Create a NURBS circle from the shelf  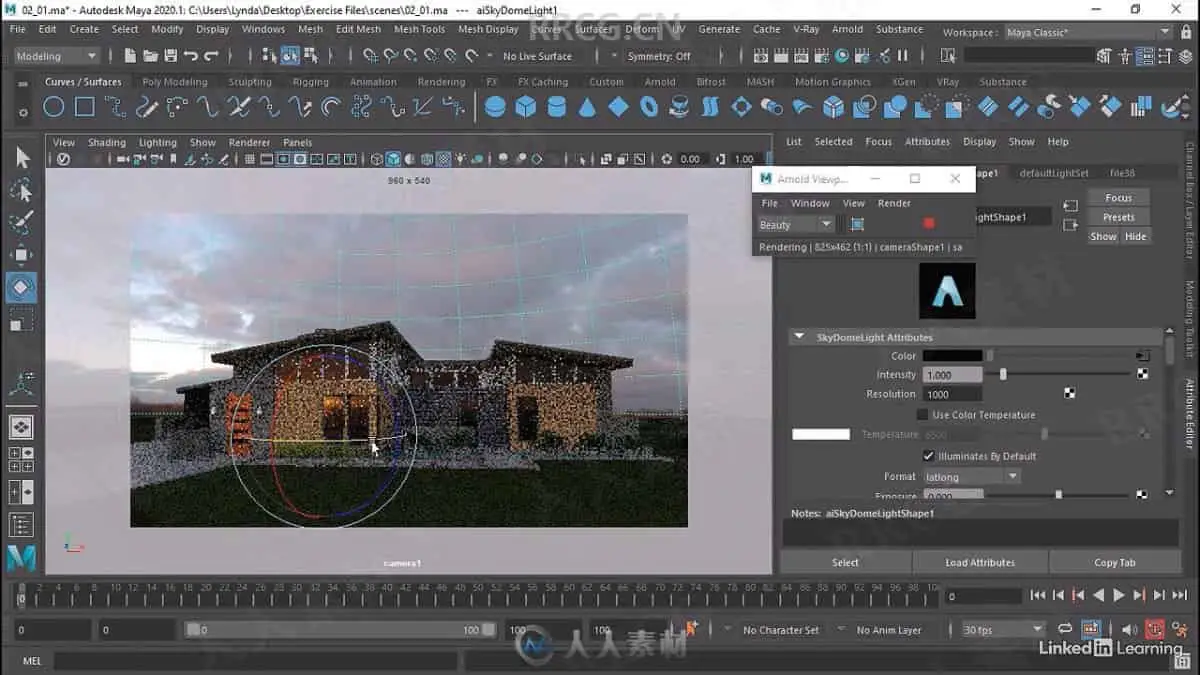coord(54,106)
